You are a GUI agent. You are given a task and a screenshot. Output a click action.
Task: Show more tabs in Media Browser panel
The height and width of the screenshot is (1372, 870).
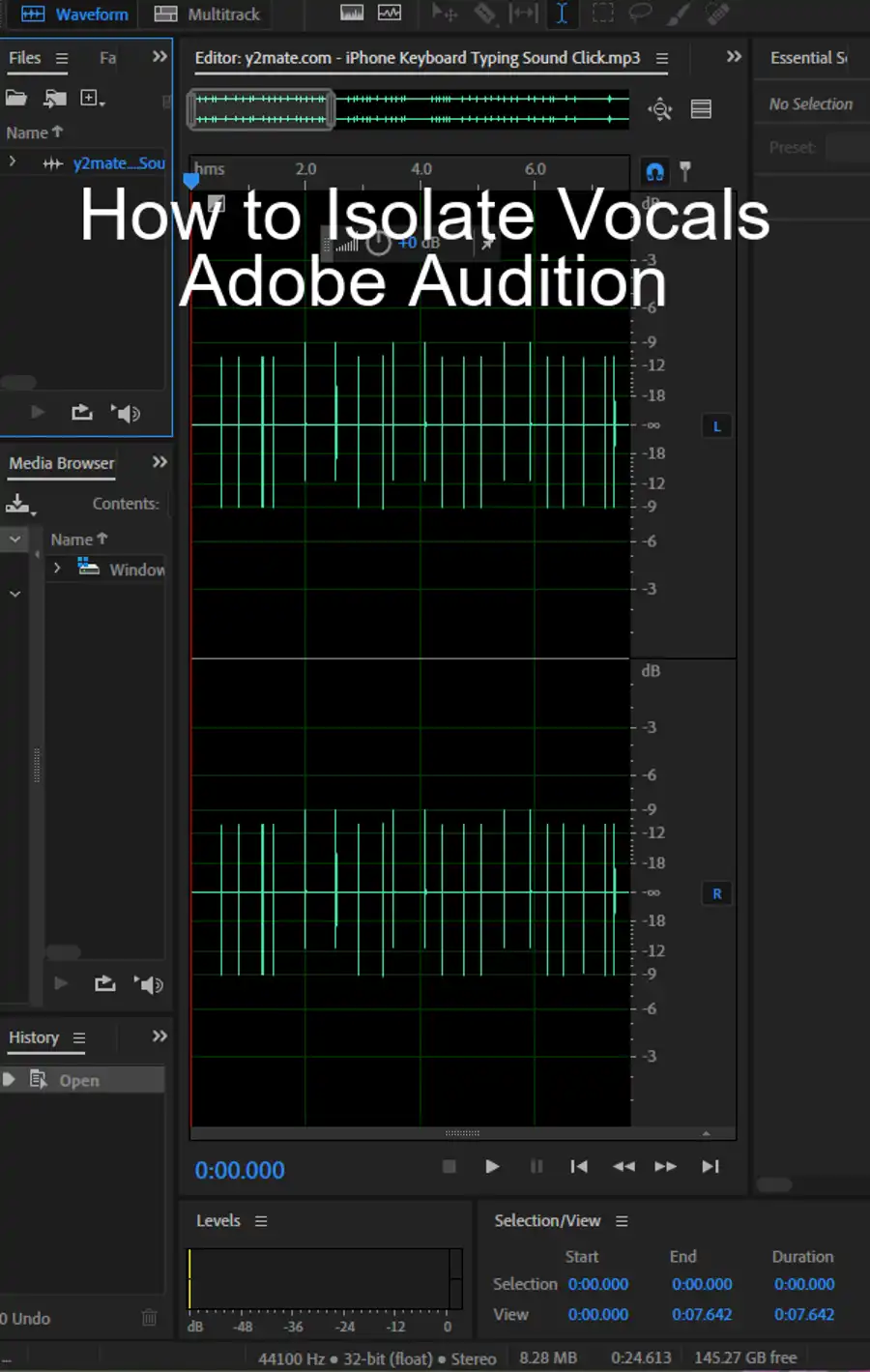159,462
